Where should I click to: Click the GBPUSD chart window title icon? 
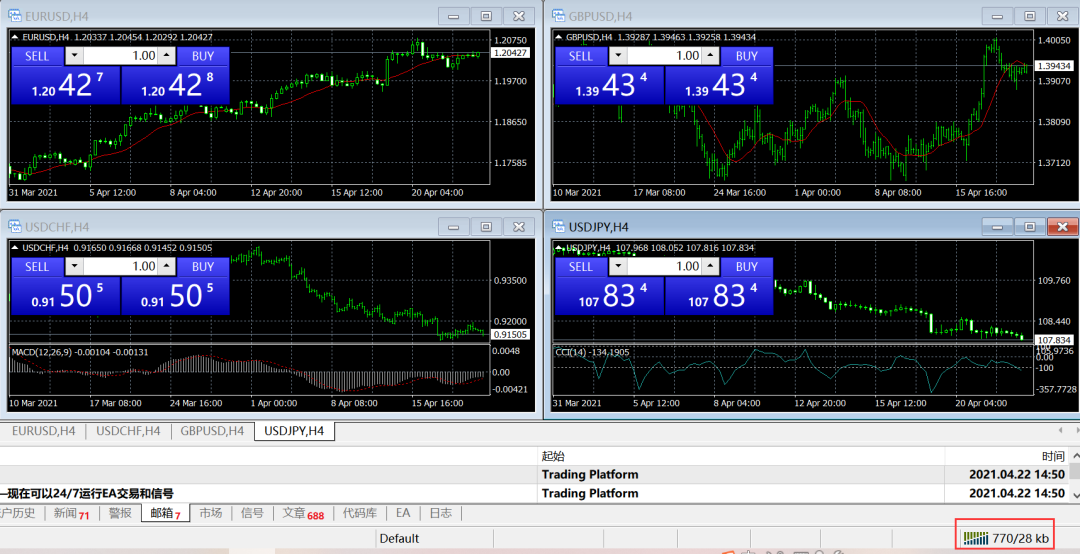558,15
